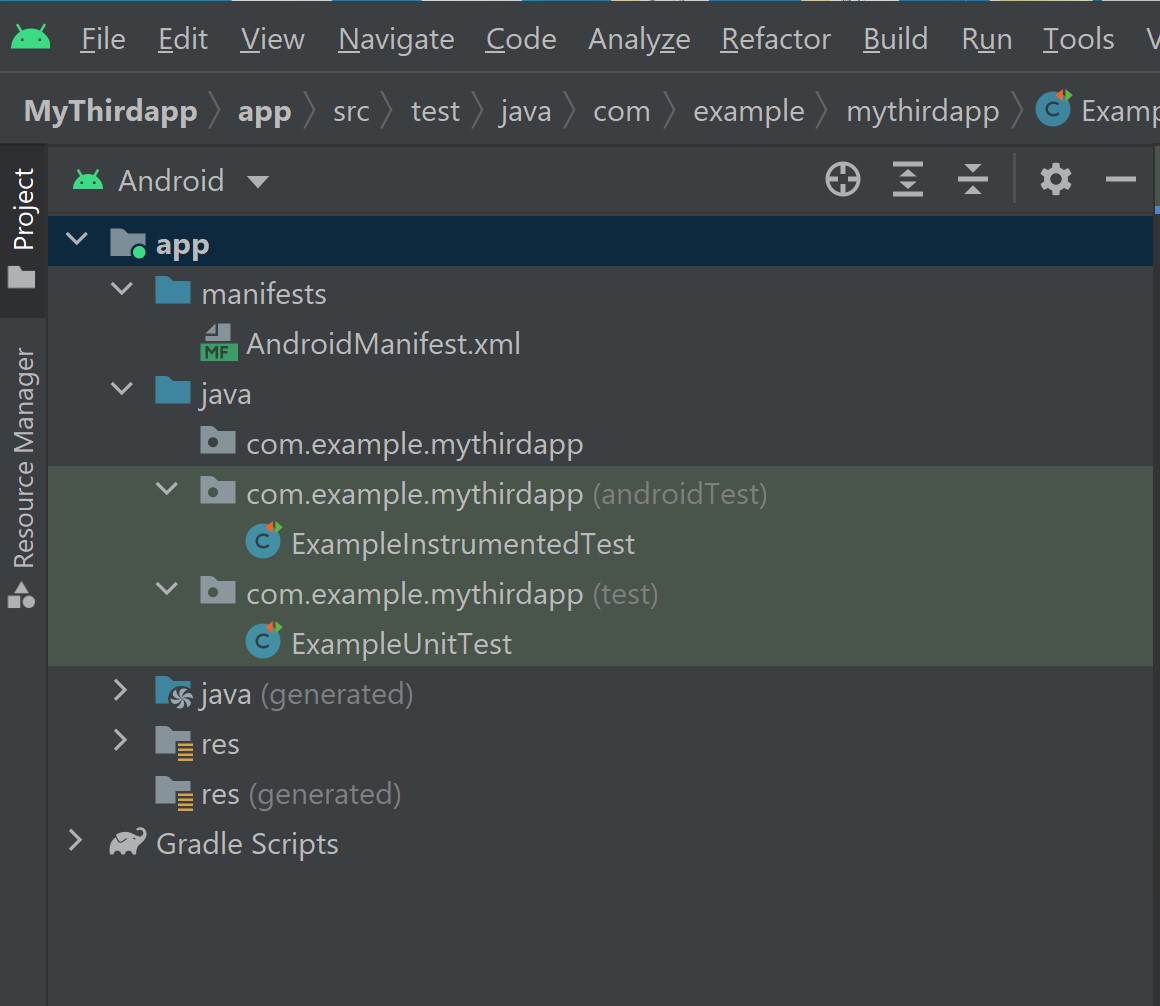
Task: Select the res folder icon
Action: coord(175,743)
